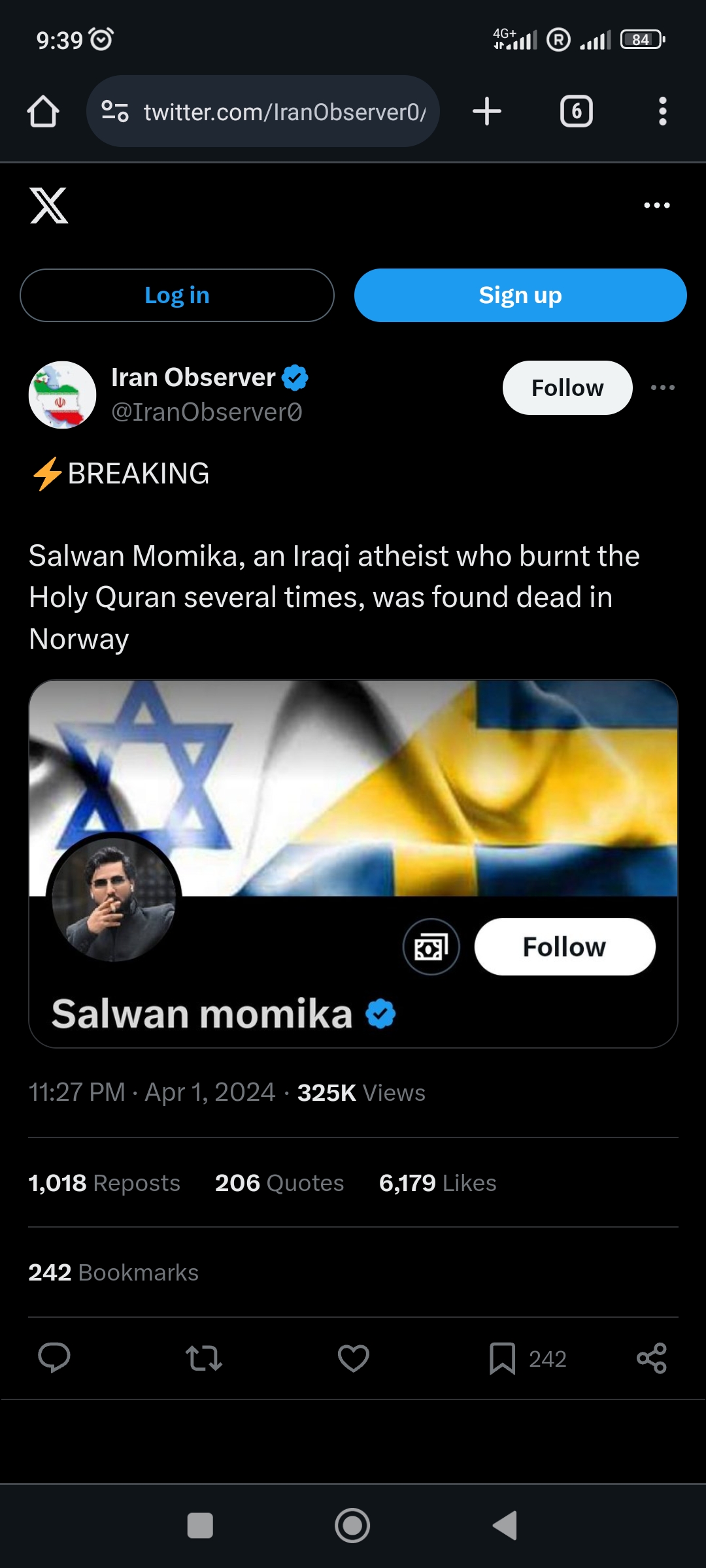Open the tab switcher showing 6 tabs
The width and height of the screenshot is (706, 1568).
point(576,111)
